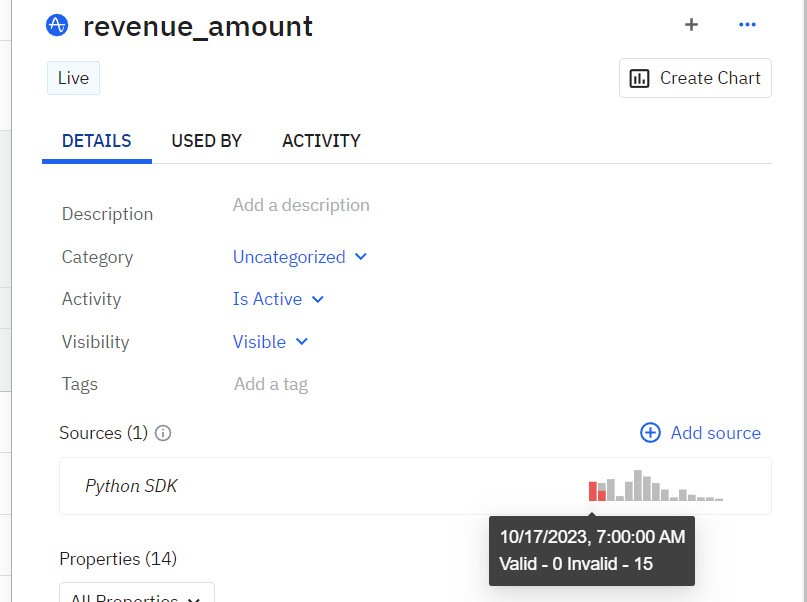The image size is (807, 602).
Task: Switch to the USED BY tab
Action: pos(206,141)
